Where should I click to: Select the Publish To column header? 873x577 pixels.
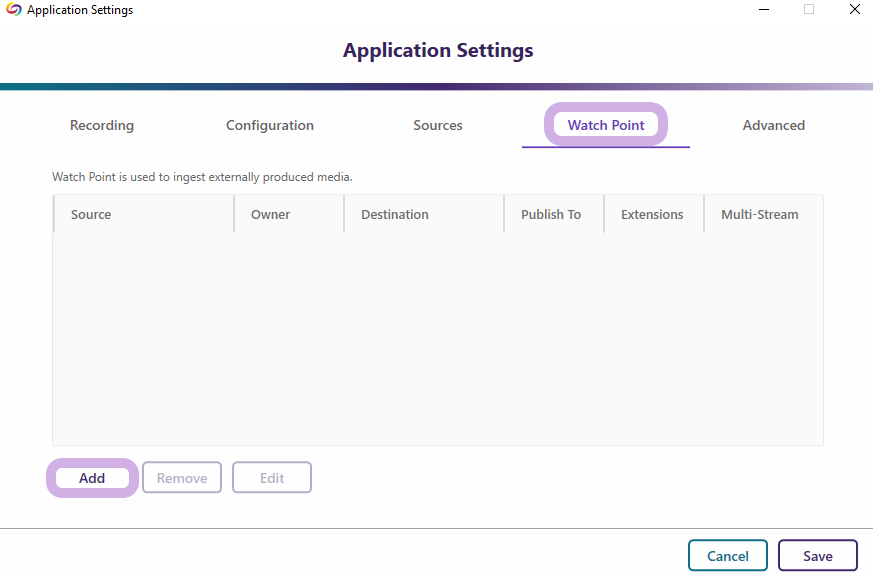click(551, 214)
